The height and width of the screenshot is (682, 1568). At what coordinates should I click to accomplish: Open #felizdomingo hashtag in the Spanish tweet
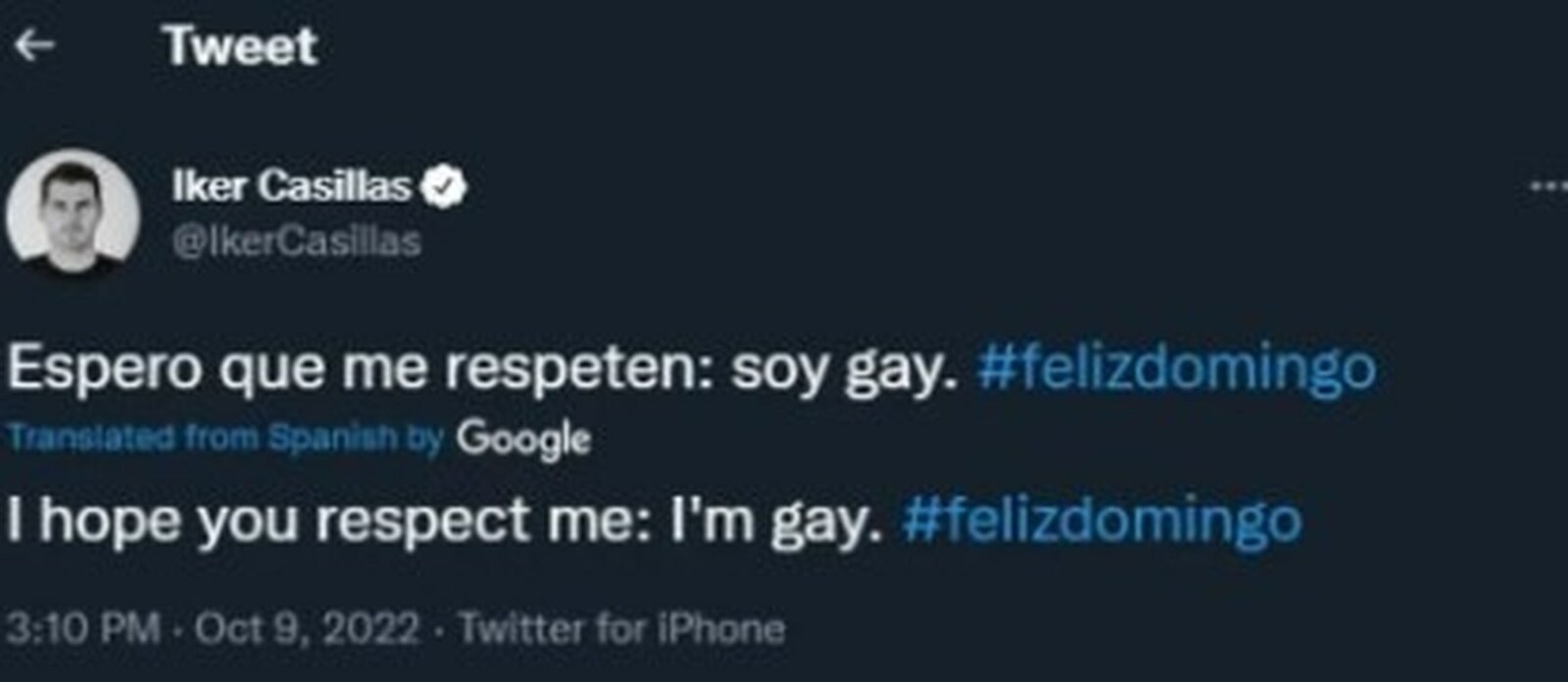(1176, 368)
